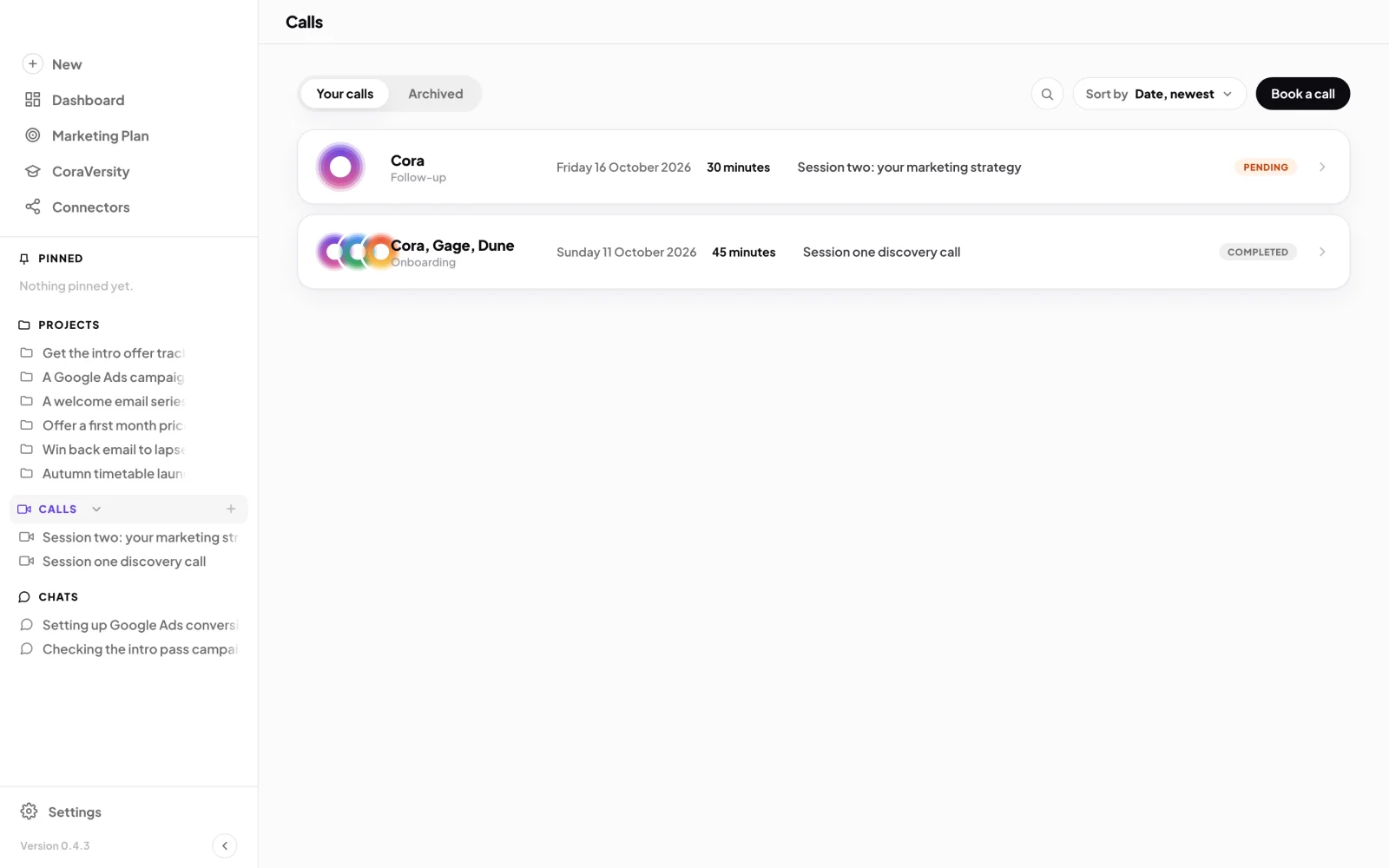
Task: Click the add call plus icon
Action: pos(231,510)
